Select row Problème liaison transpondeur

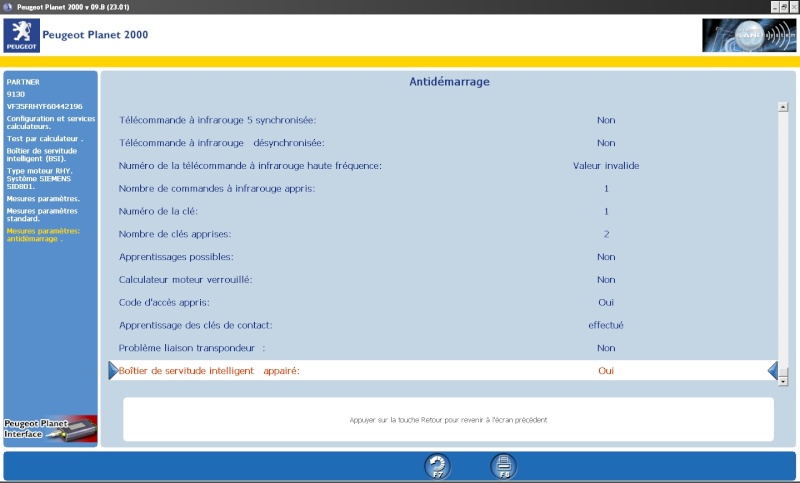point(443,348)
